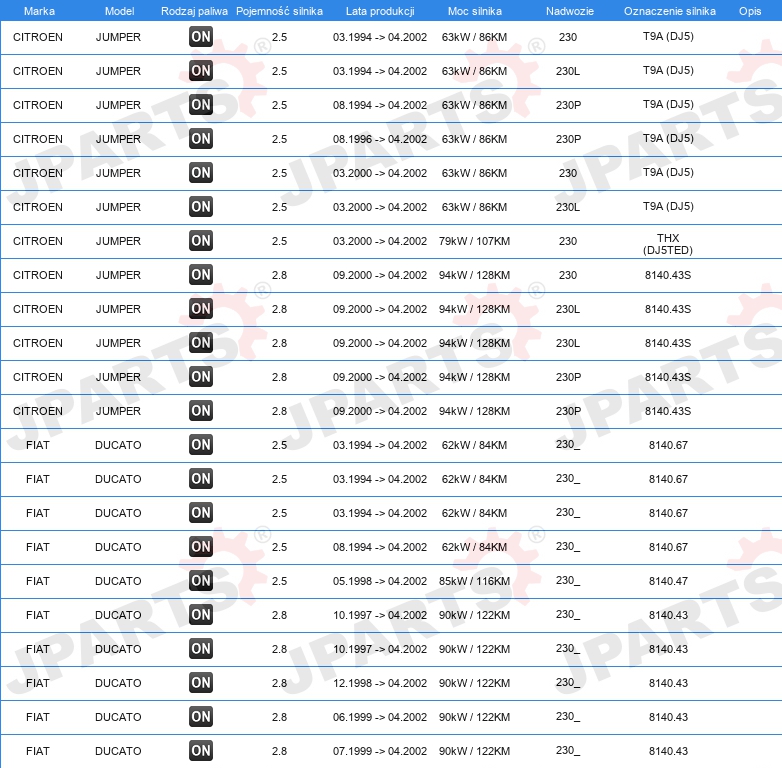782x768 pixels.
Task: Click the ON fuel icon in the Jumper 03.1994 body 230 row
Action: [201, 36]
